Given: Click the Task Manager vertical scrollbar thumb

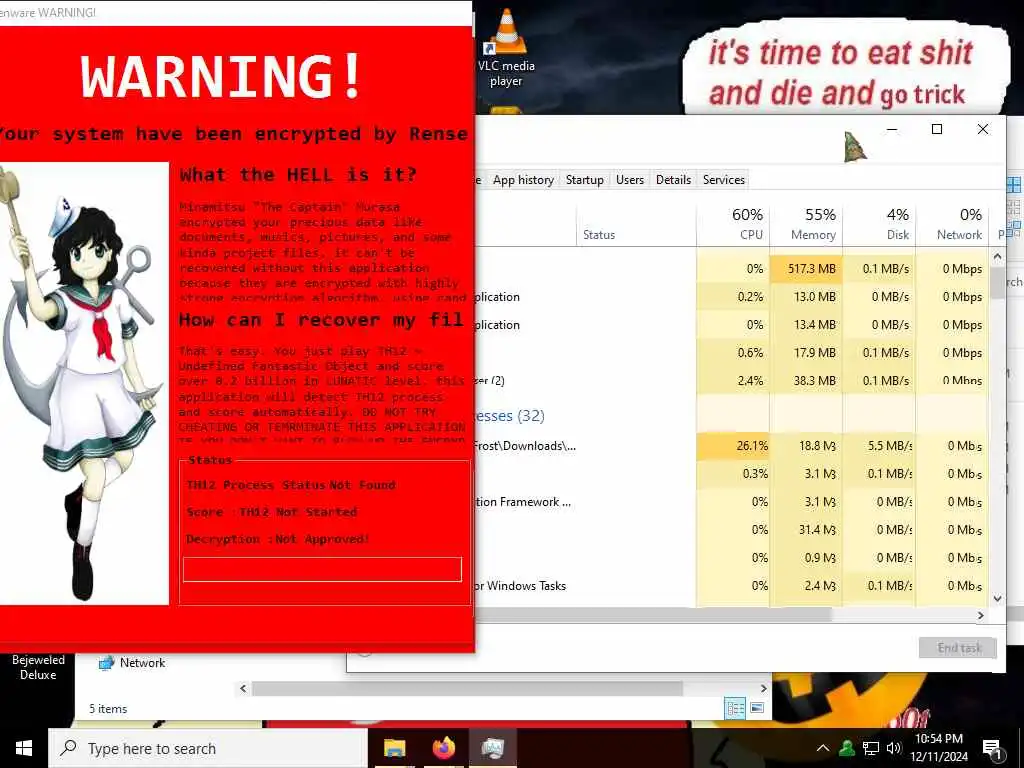Looking at the screenshot, I should 997,282.
